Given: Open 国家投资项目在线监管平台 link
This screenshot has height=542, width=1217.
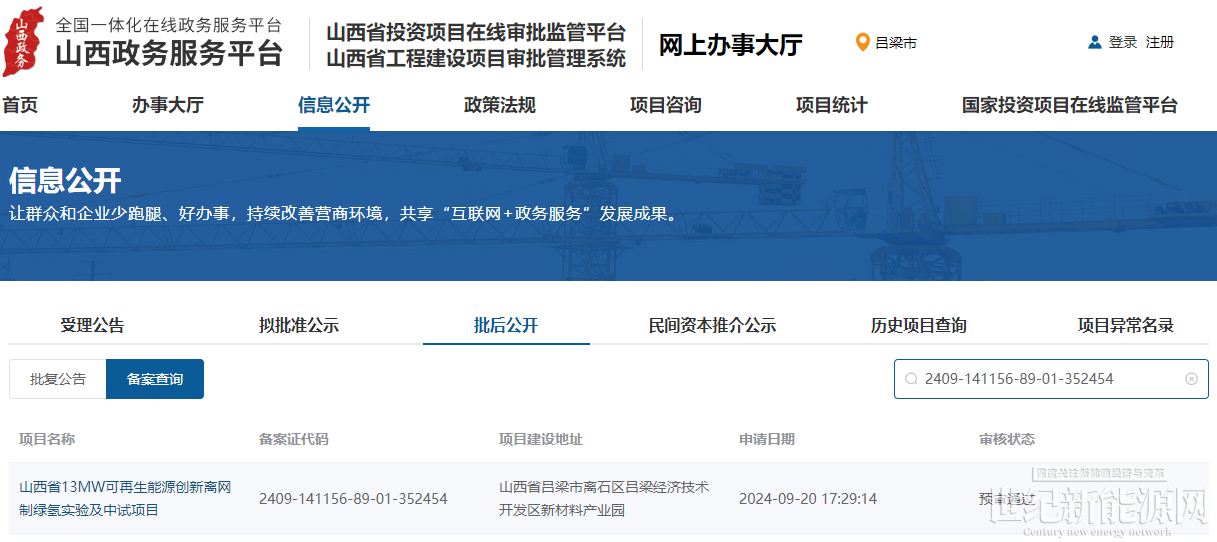Looking at the screenshot, I should 1069,105.
